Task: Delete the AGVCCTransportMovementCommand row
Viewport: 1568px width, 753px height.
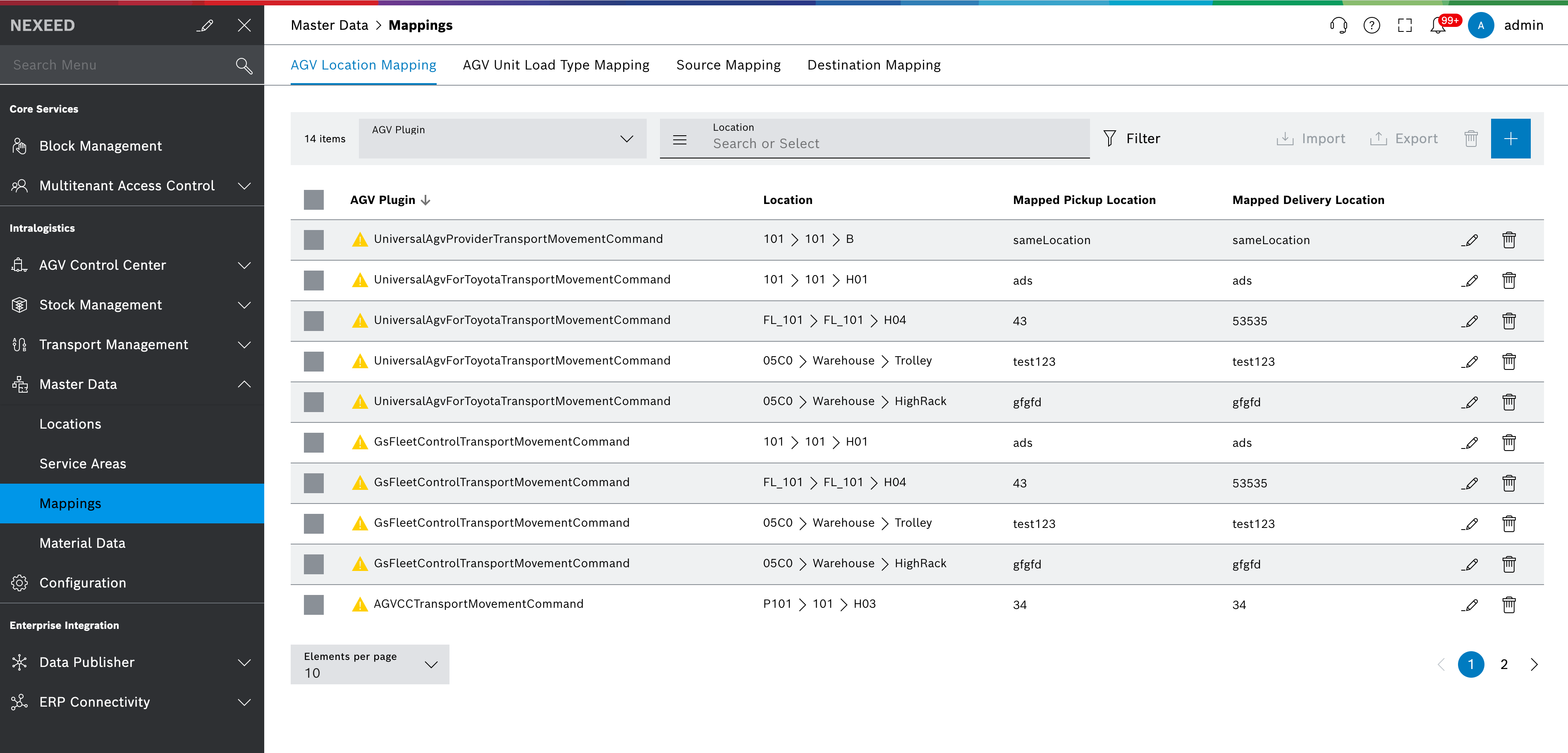Action: (1508, 605)
